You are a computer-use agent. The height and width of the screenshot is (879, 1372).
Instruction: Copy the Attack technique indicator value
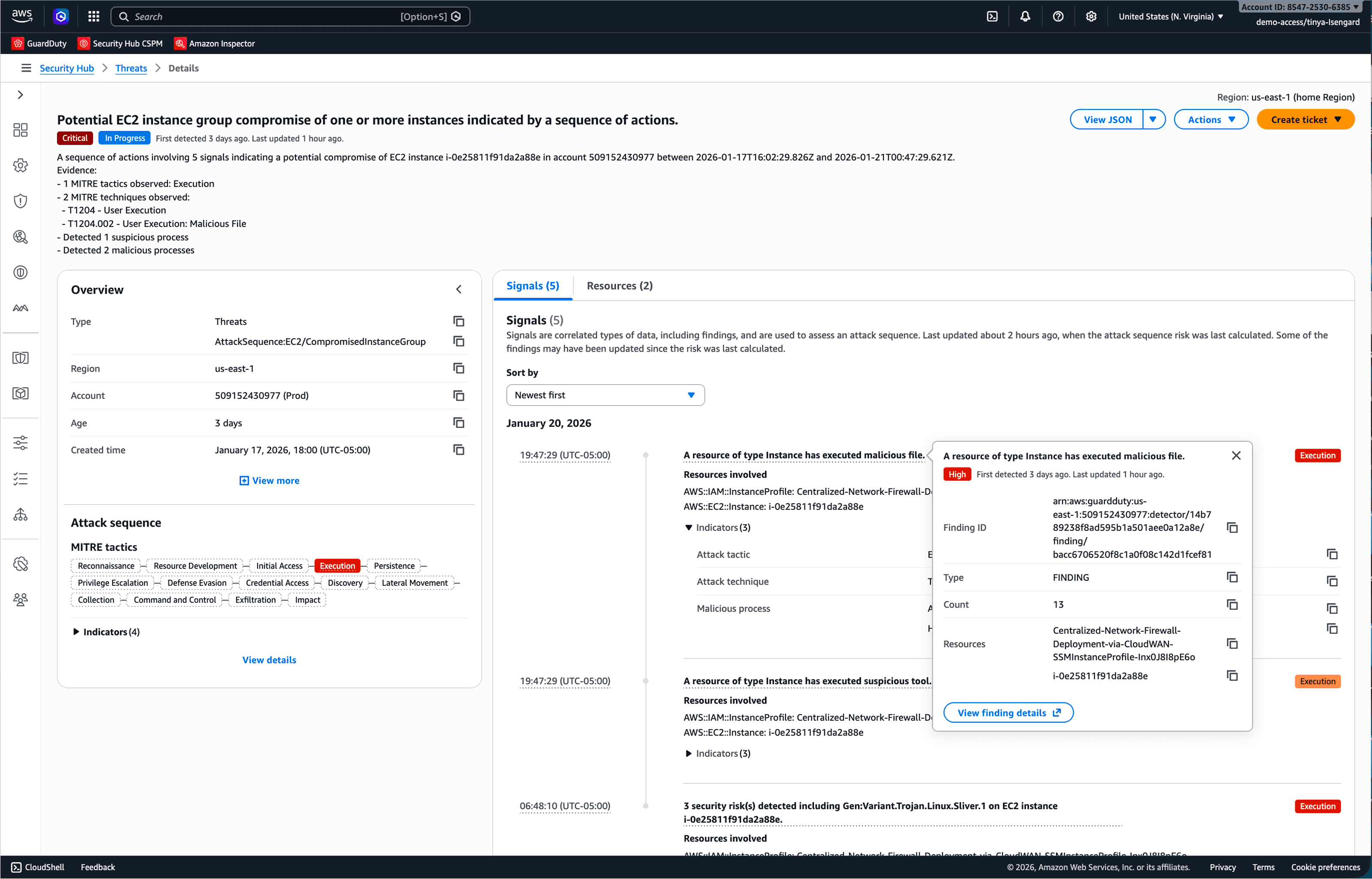(x=1332, y=581)
